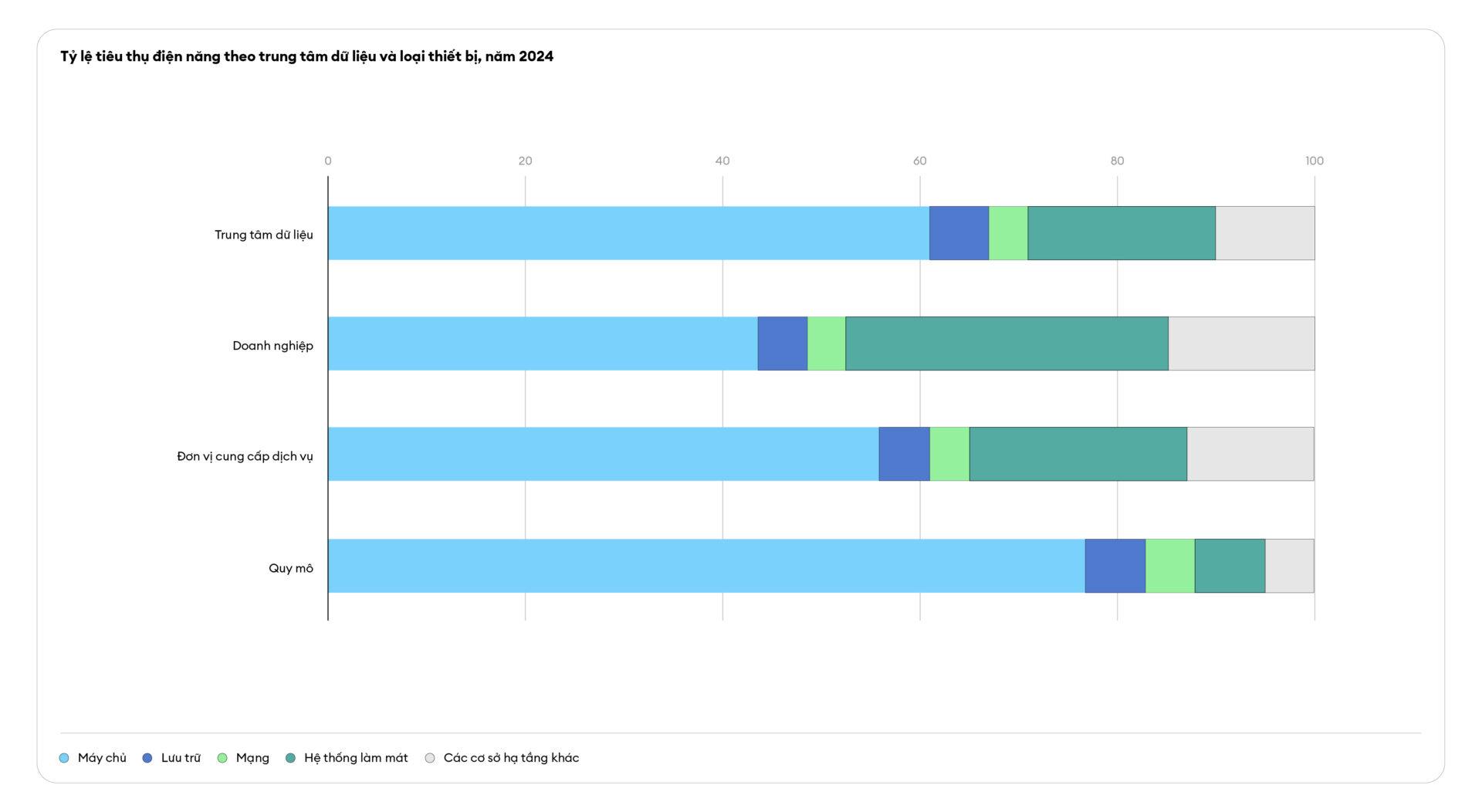Click the Máy chủ legend color dot
This screenshot has width=1482, height=812.
[x=64, y=758]
